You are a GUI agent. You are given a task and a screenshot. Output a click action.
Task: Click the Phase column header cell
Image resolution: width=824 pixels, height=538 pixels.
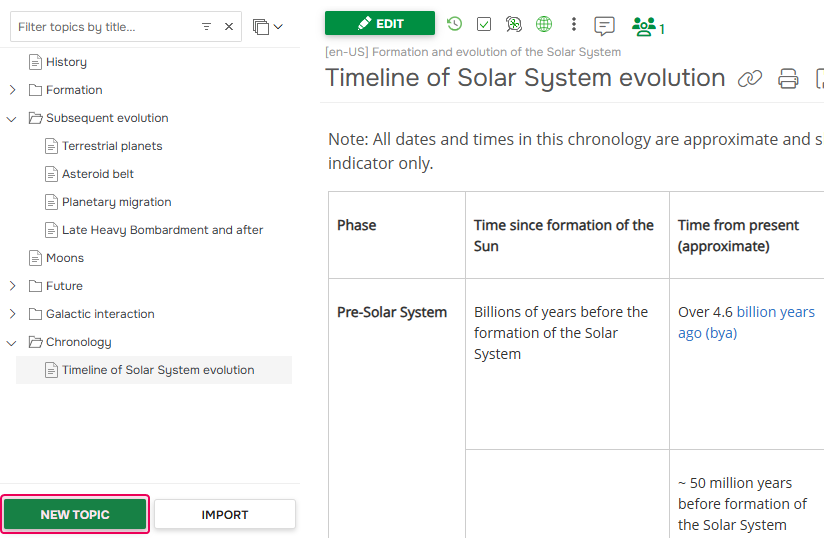click(x=397, y=235)
